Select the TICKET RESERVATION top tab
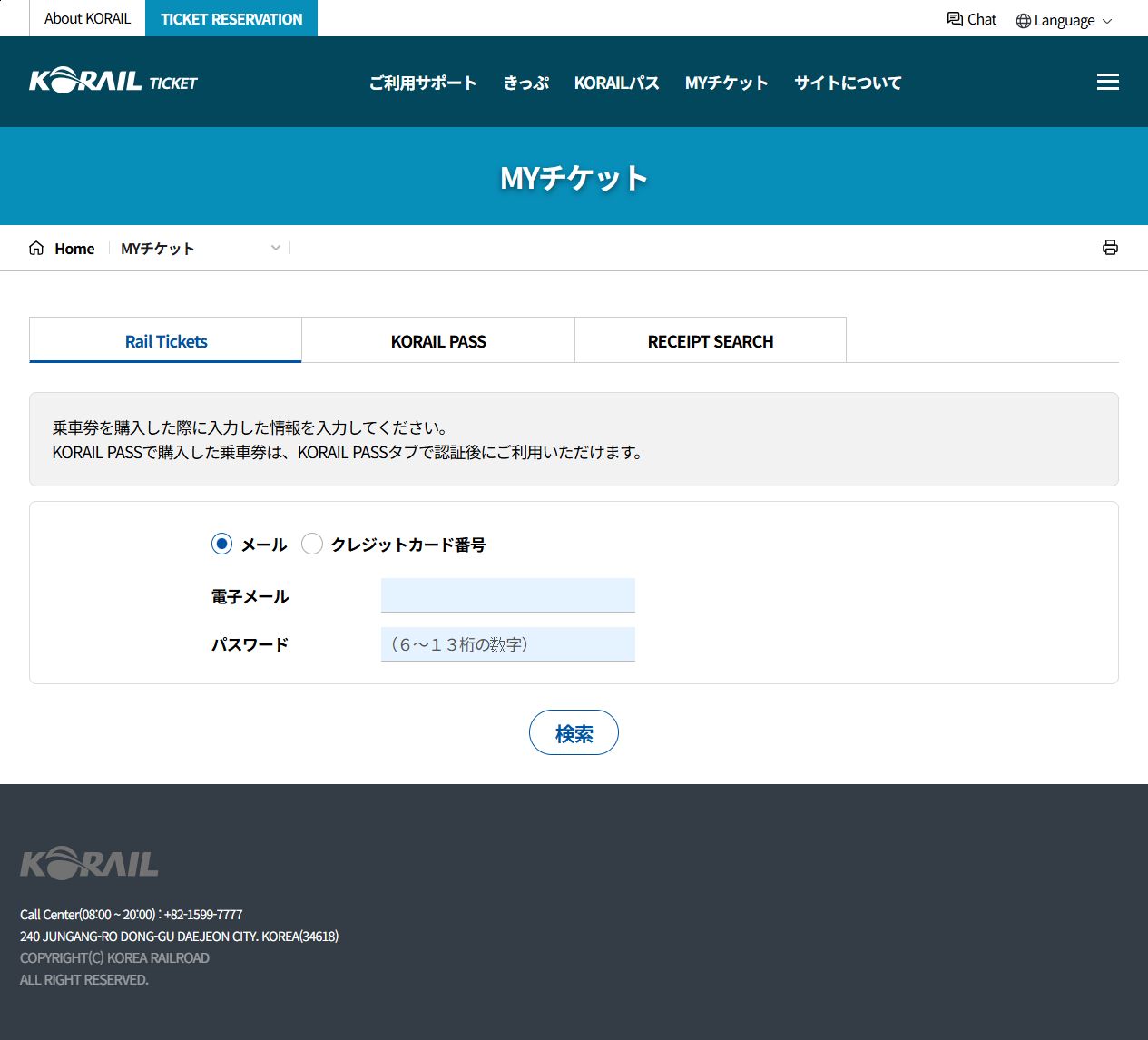Image resolution: width=1148 pixels, height=1040 pixels. (231, 18)
